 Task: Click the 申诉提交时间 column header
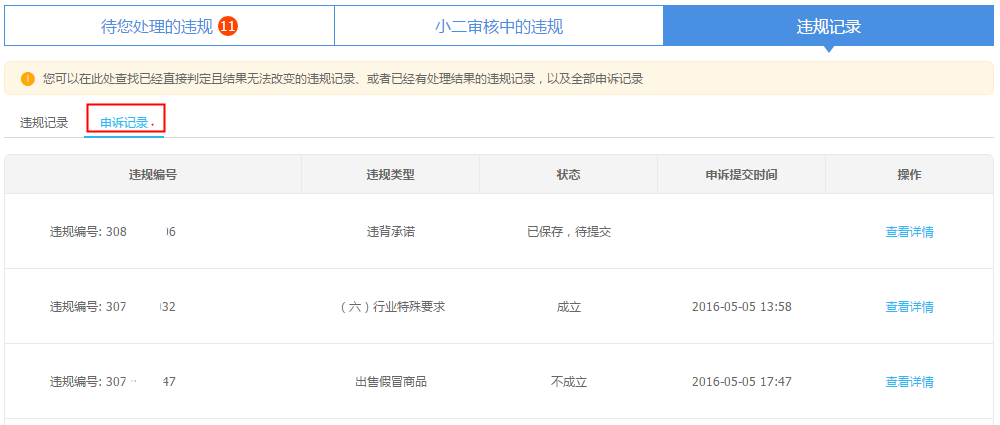(x=741, y=175)
